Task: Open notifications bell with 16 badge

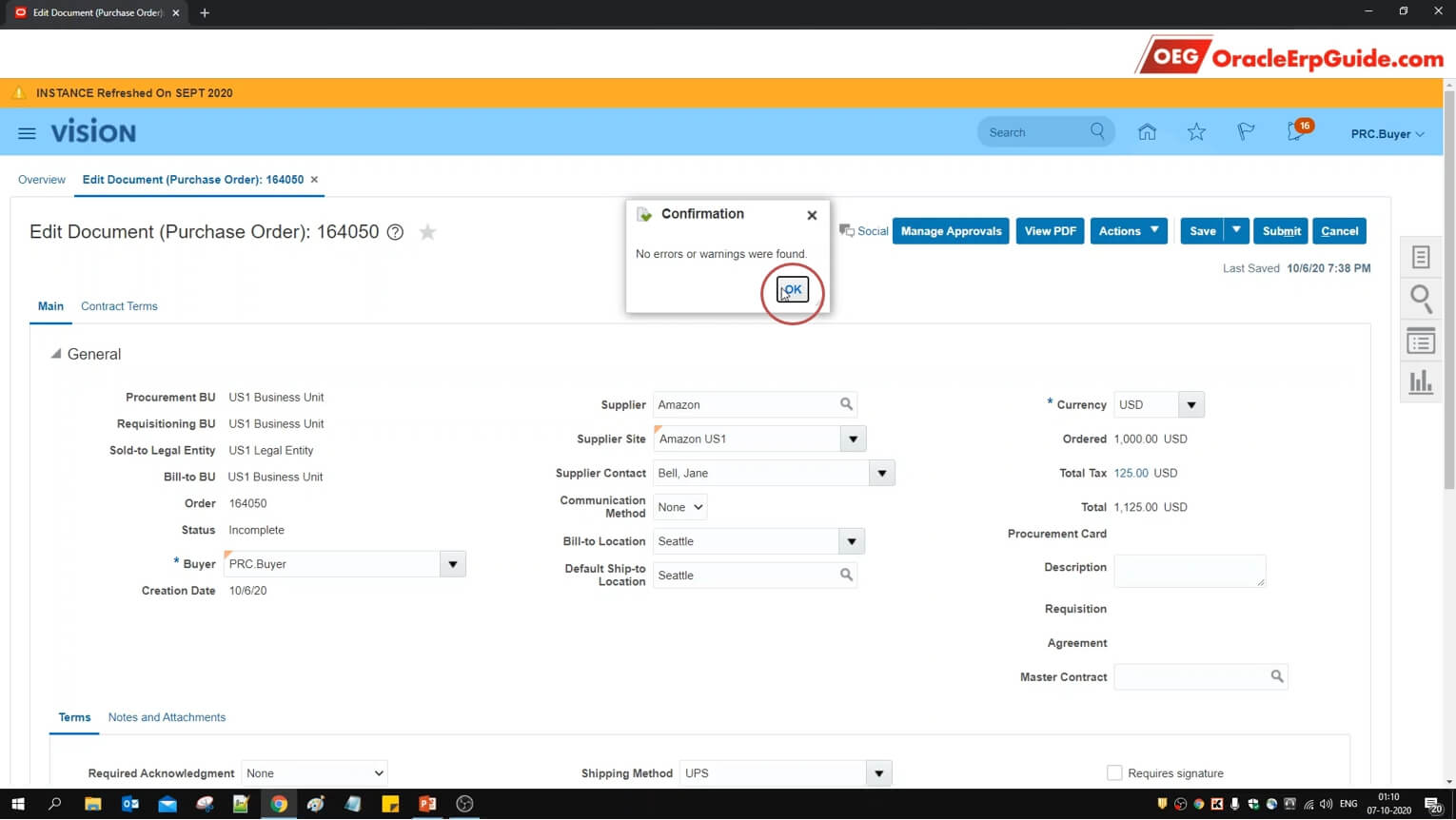Action: pos(1298,131)
